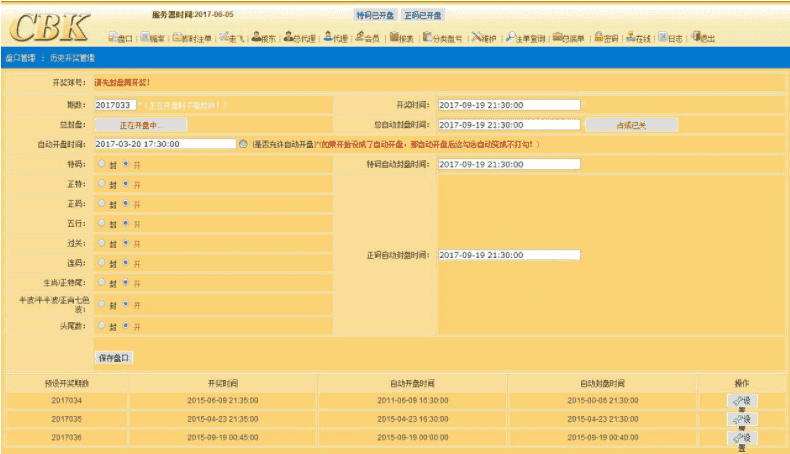Image resolution: width=790 pixels, height=454 pixels.
Task: Open the 总代理 general agent icon
Action: tap(288, 36)
